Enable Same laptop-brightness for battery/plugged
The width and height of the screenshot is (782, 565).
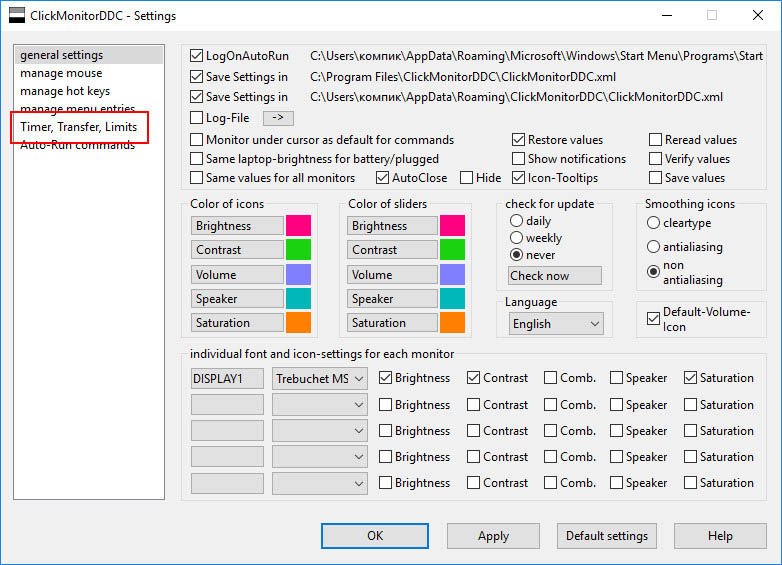tap(196, 159)
